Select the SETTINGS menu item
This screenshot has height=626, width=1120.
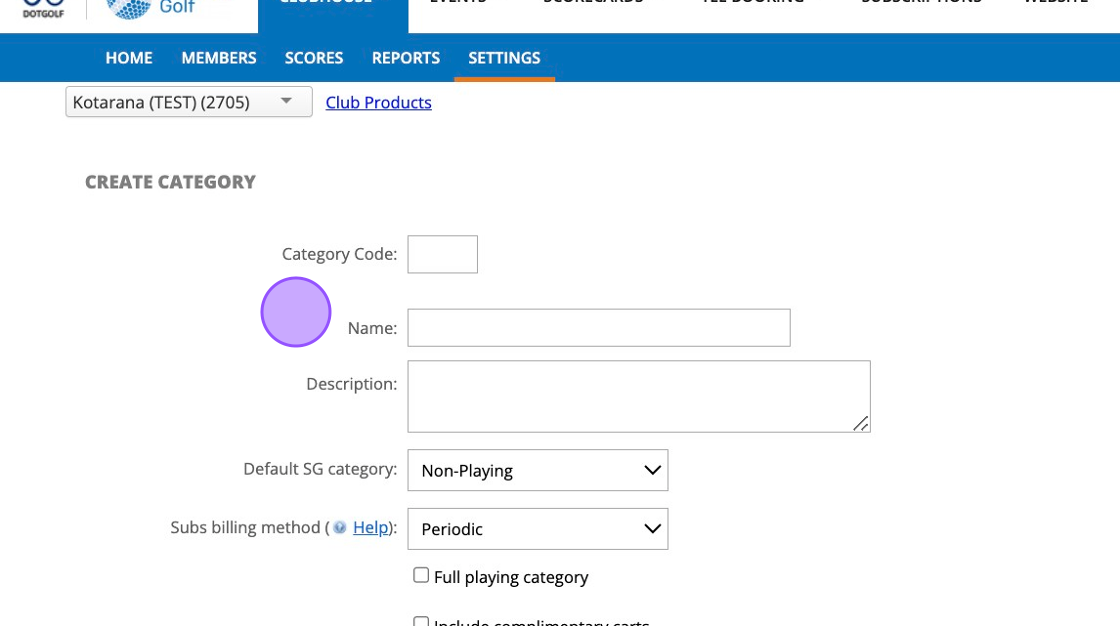(x=504, y=58)
